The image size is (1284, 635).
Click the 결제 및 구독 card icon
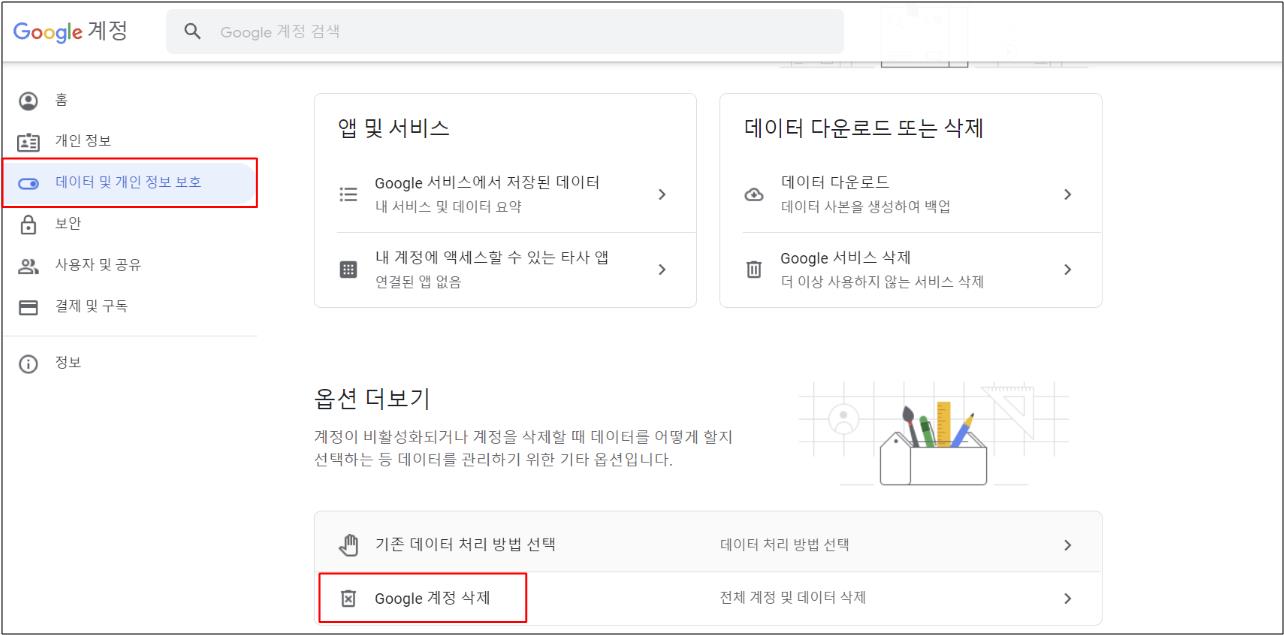point(29,307)
